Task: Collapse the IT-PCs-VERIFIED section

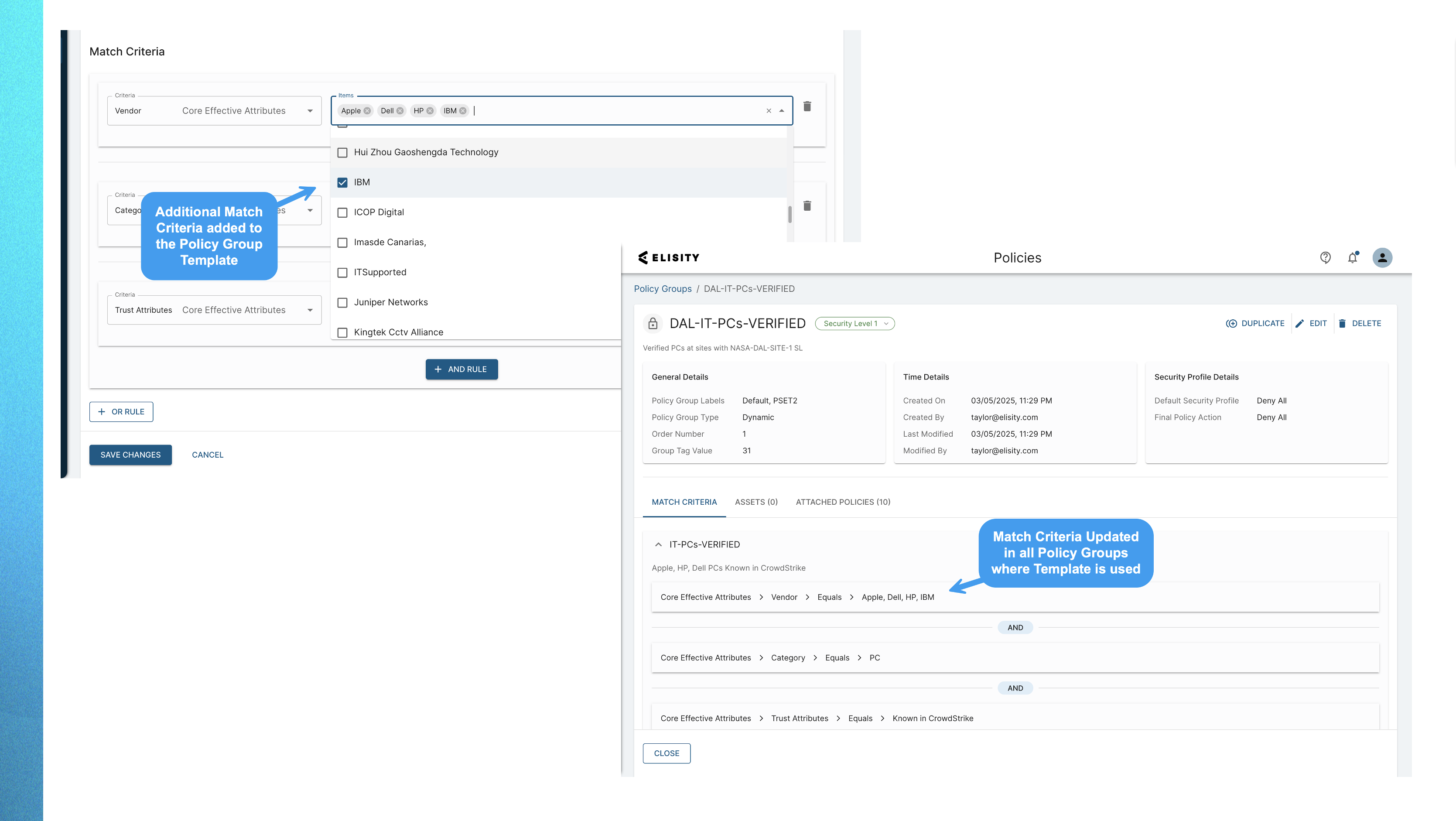Action: pos(659,544)
